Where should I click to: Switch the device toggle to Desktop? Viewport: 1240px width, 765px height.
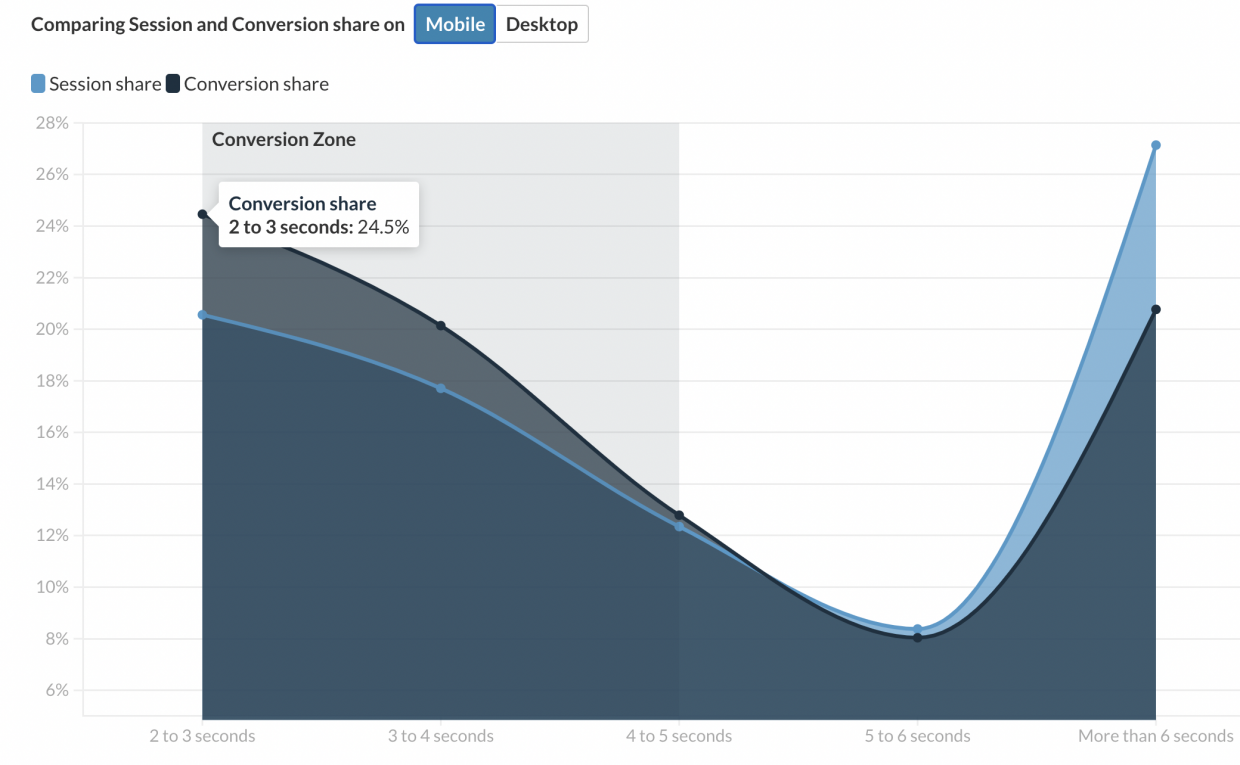[x=541, y=23]
